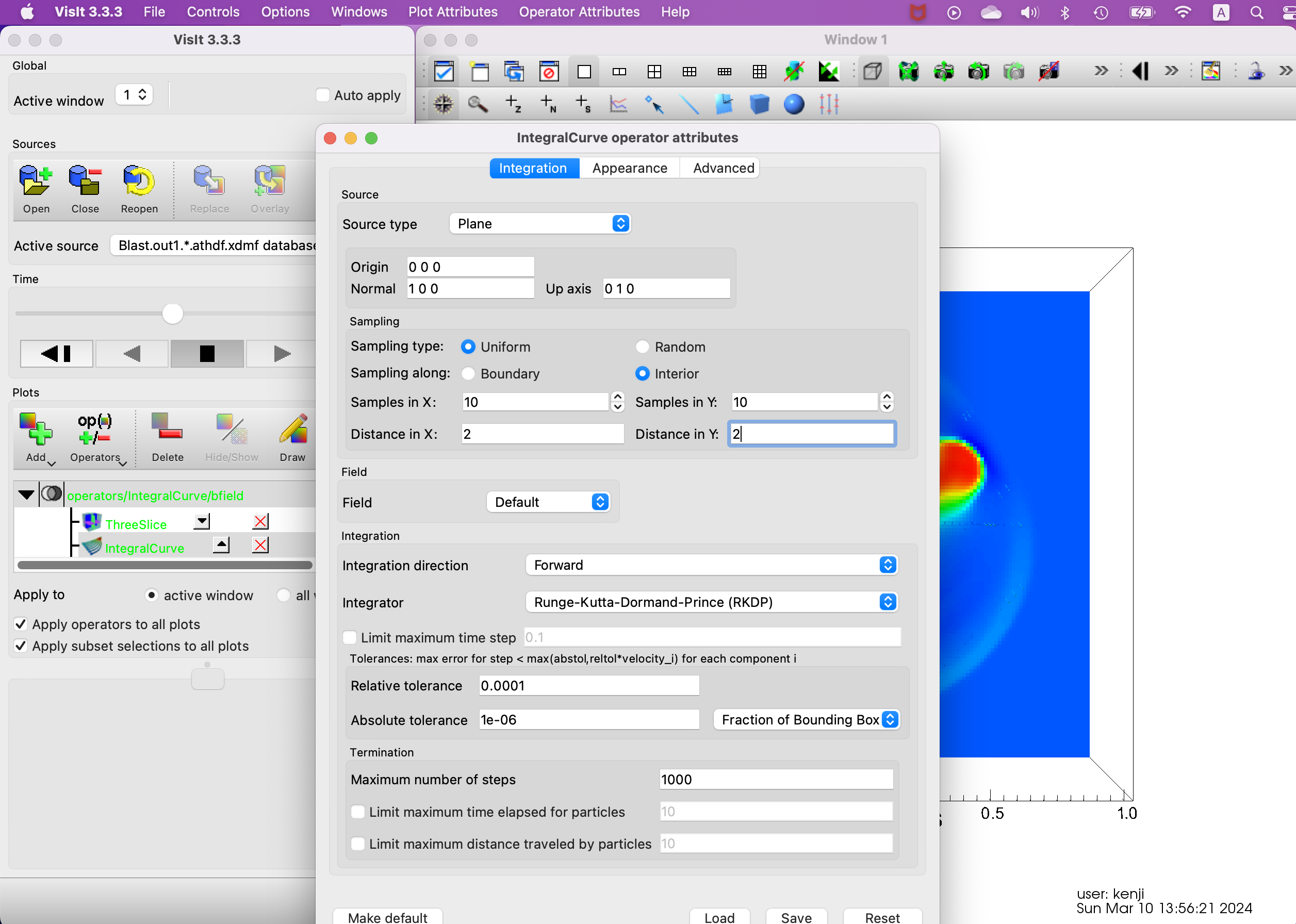Enable Limit maximum distance traveled by particles

pyautogui.click(x=358, y=843)
